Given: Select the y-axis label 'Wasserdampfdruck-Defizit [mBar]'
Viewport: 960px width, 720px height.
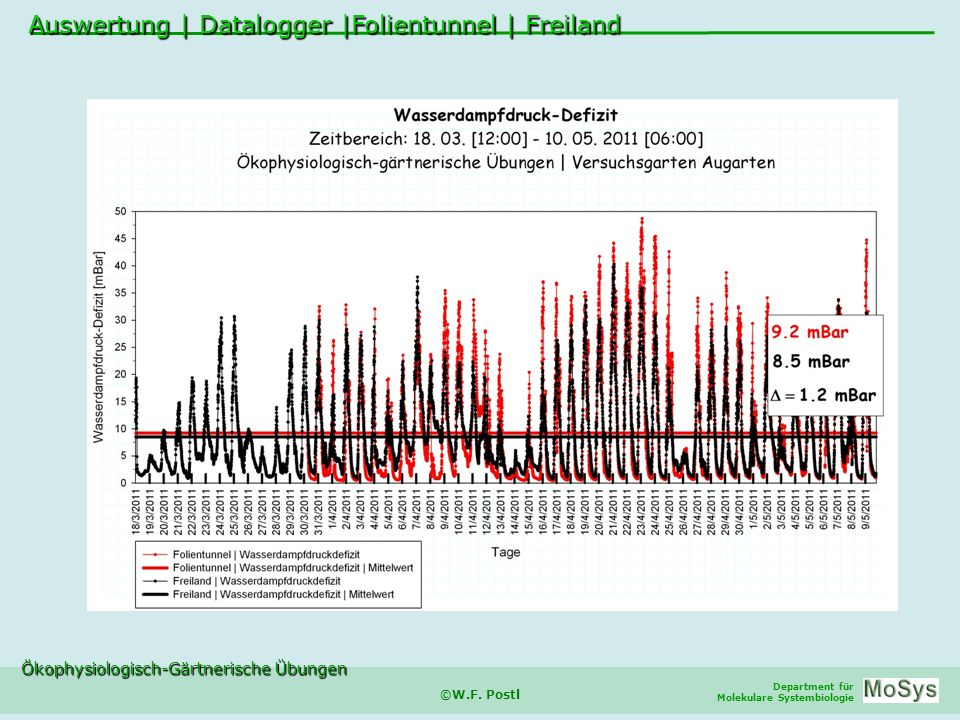Looking at the screenshot, I should [99, 347].
